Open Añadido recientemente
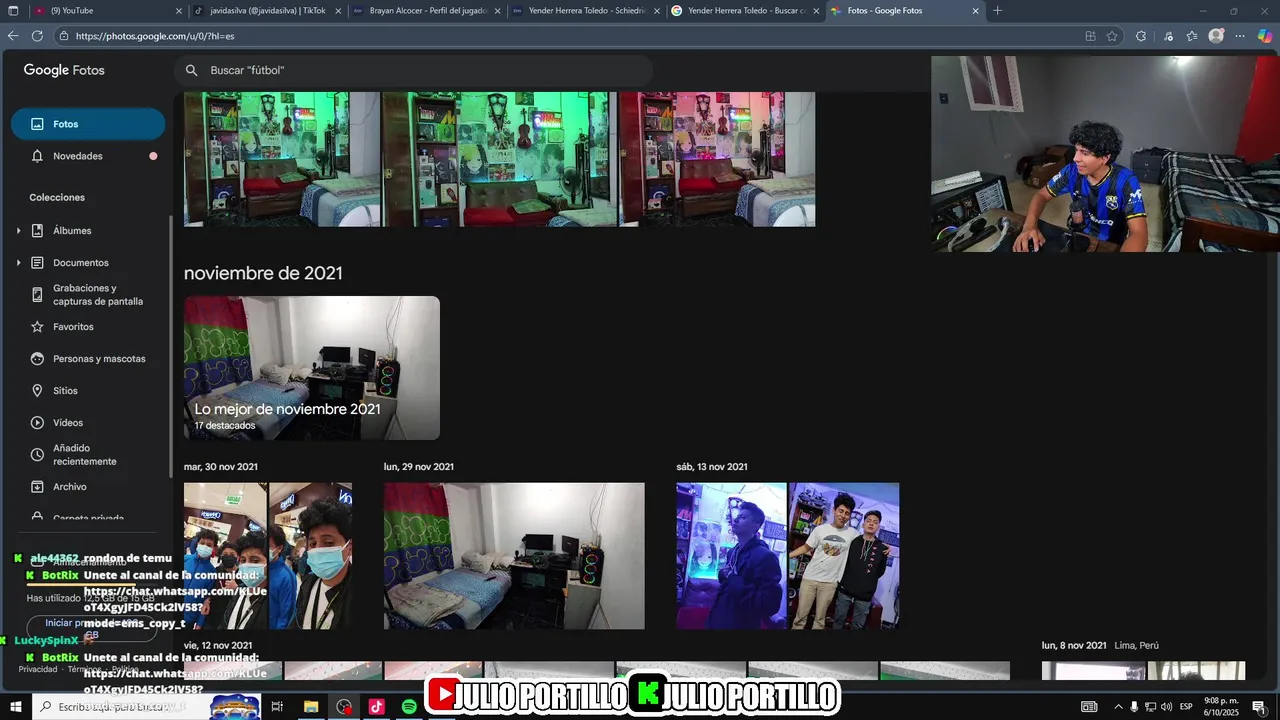 [84, 455]
